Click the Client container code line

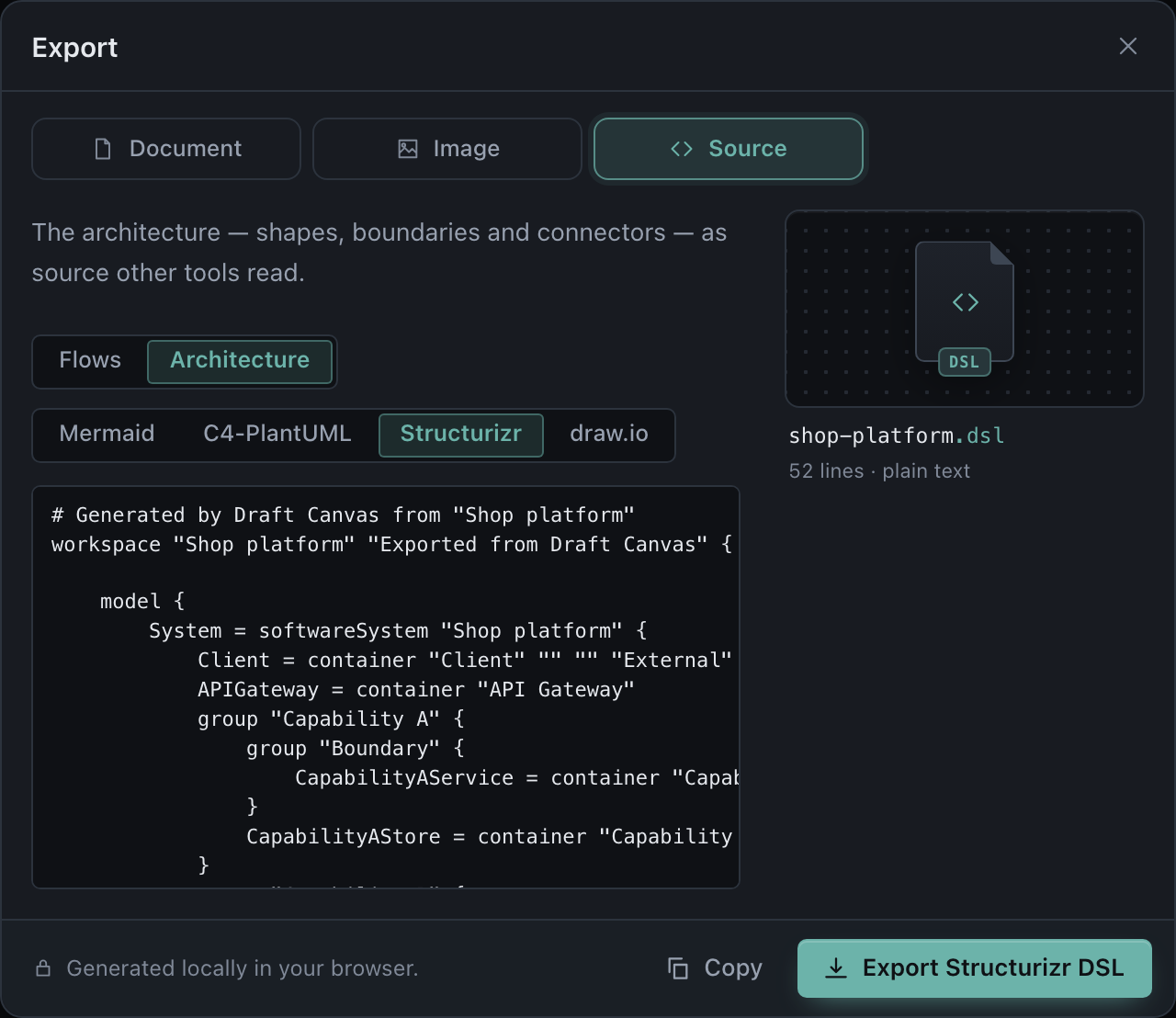coord(465,661)
